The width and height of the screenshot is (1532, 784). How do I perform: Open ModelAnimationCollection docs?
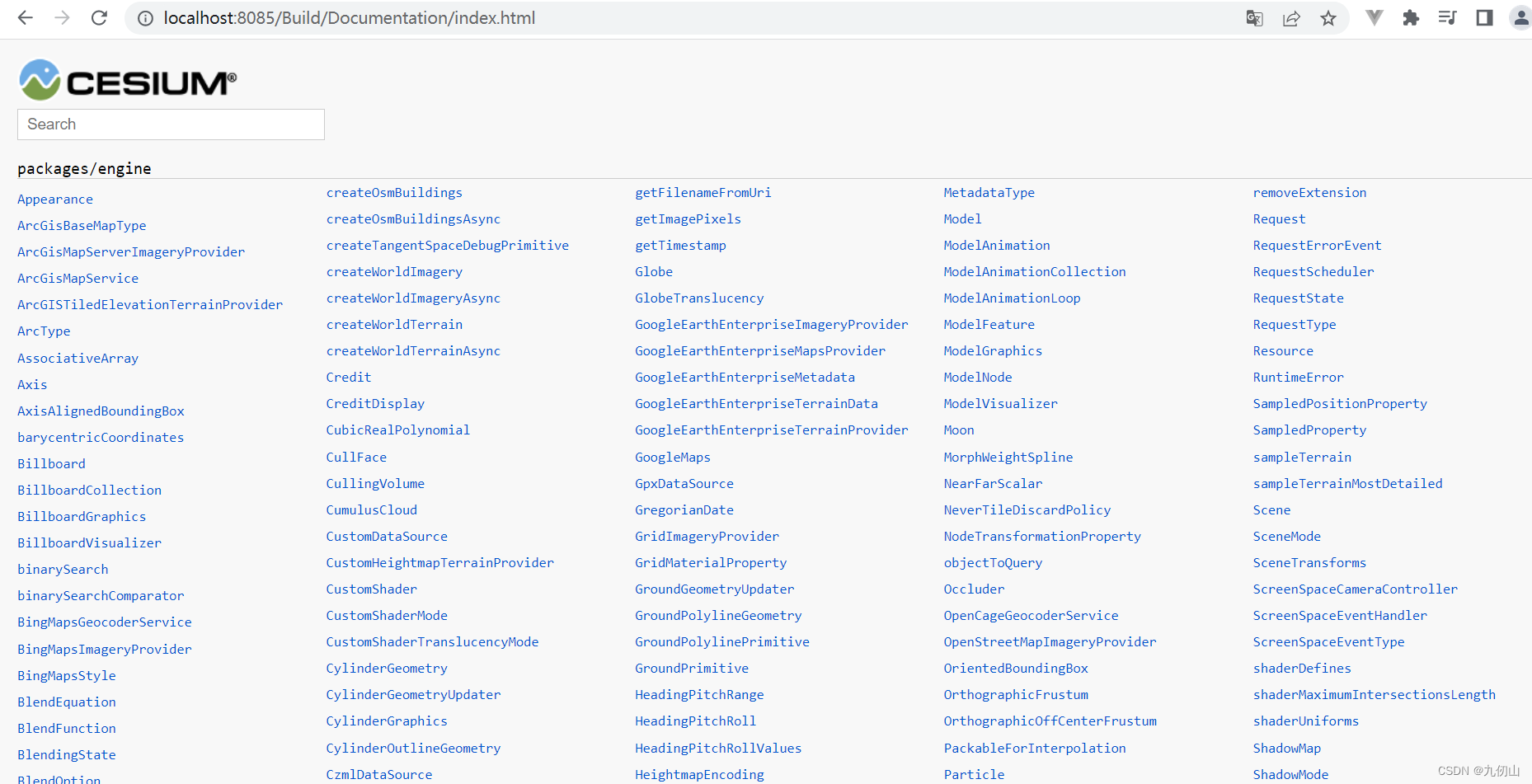point(1035,272)
